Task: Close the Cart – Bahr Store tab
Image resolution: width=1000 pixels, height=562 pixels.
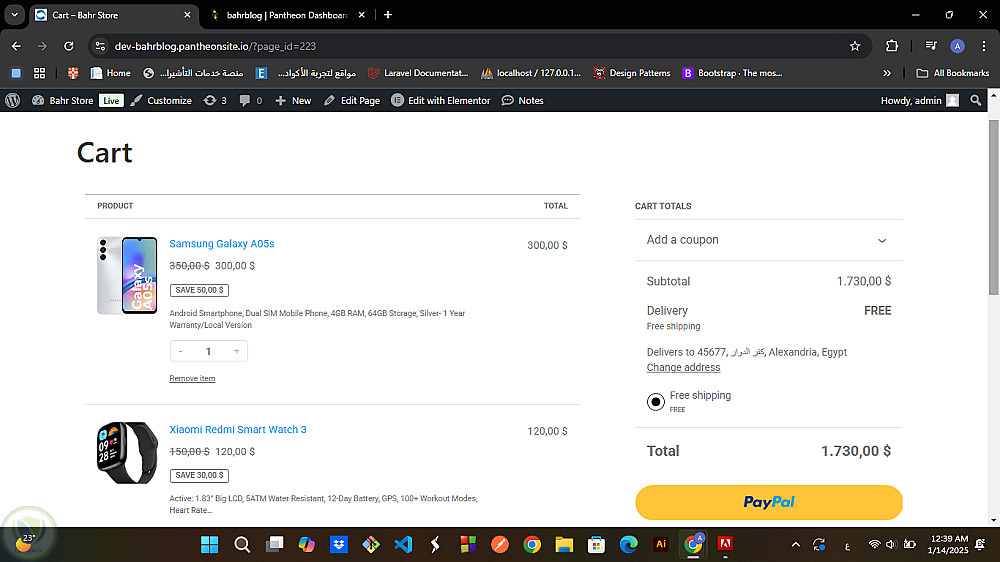Action: (187, 15)
